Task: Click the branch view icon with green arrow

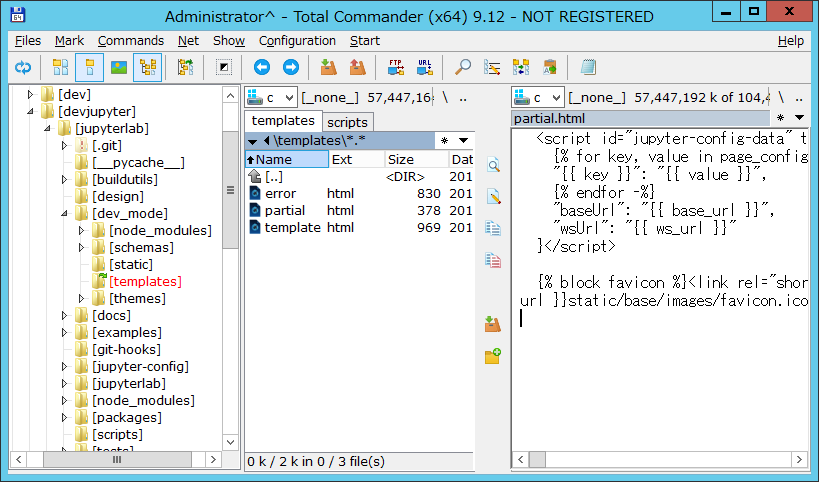Action: point(185,67)
